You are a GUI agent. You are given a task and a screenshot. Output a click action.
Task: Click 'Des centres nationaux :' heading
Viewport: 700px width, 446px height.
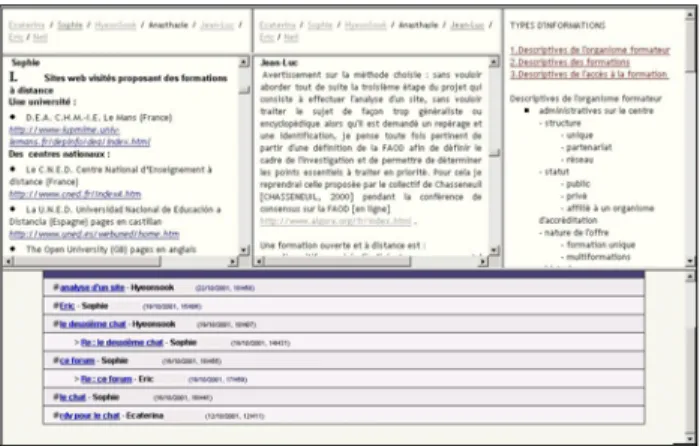[x=59, y=154]
